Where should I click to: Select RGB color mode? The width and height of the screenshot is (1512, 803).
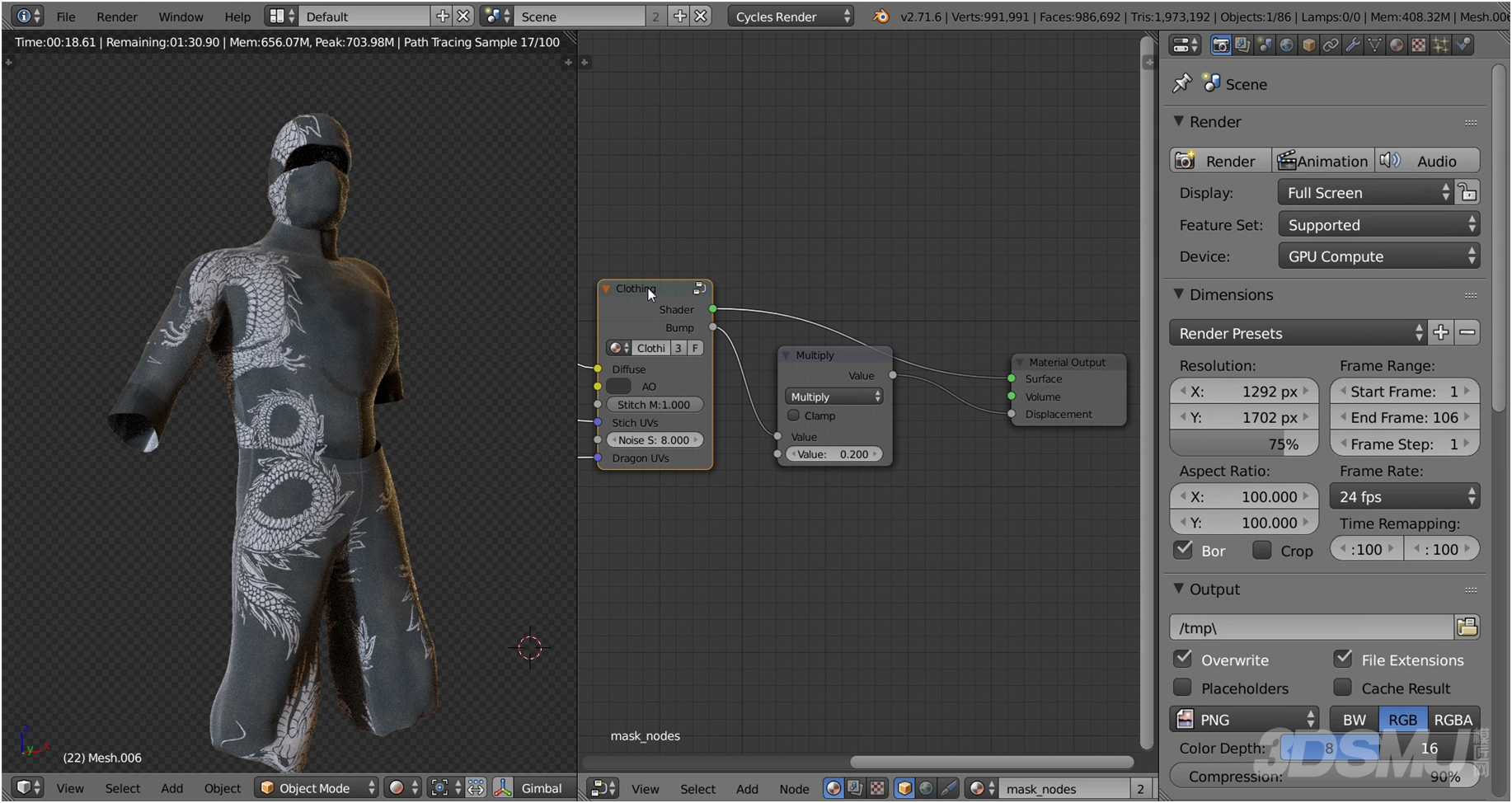click(1403, 720)
